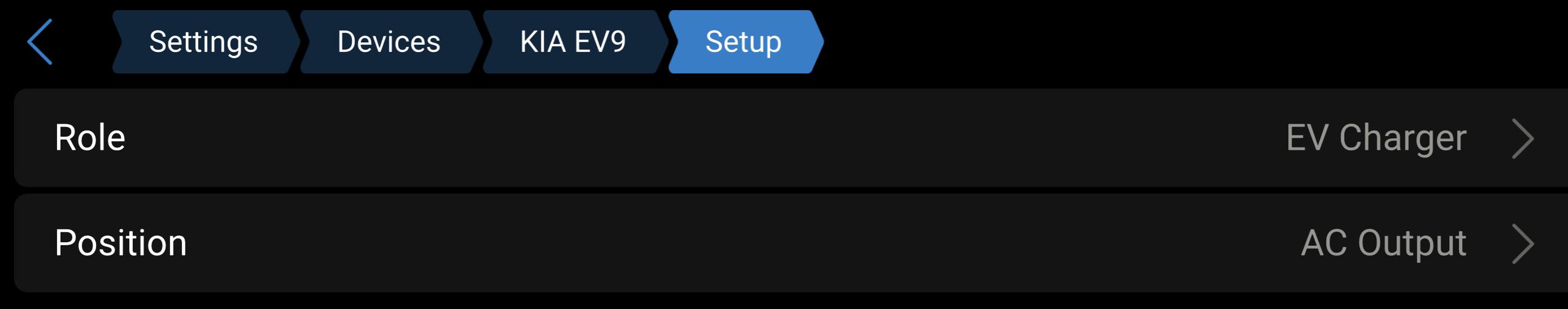1568x309 pixels.
Task: Click the blue back arrow icon
Action: (40, 41)
